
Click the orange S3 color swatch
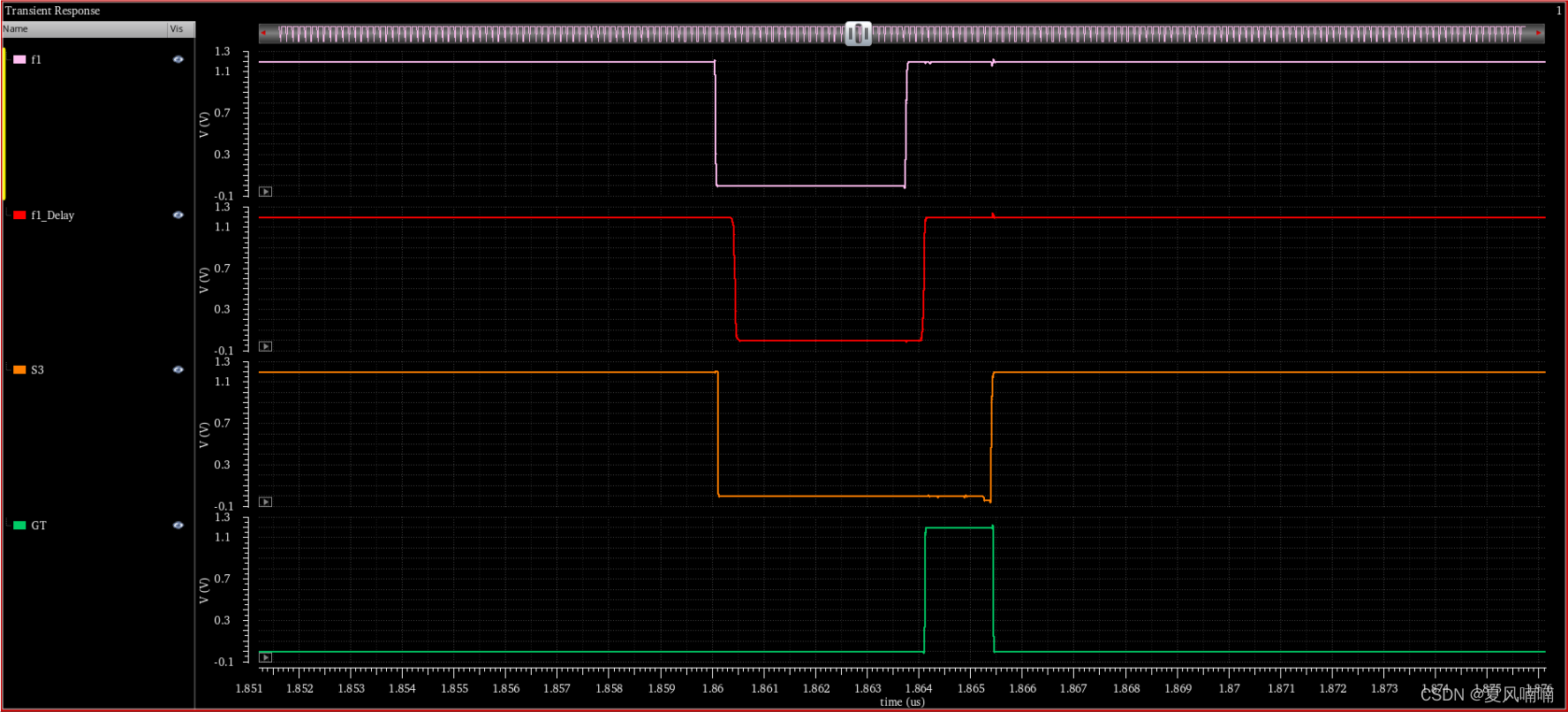[x=19, y=369]
